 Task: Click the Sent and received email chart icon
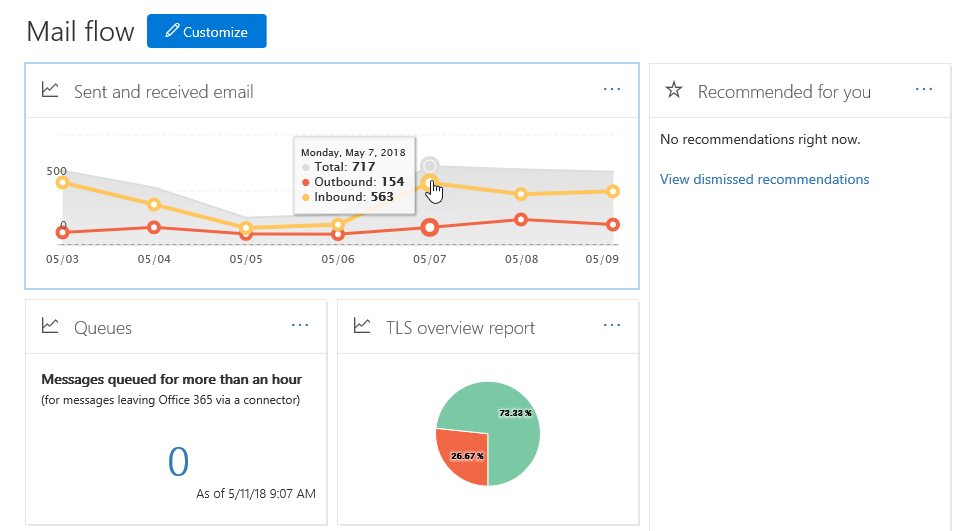click(50, 90)
